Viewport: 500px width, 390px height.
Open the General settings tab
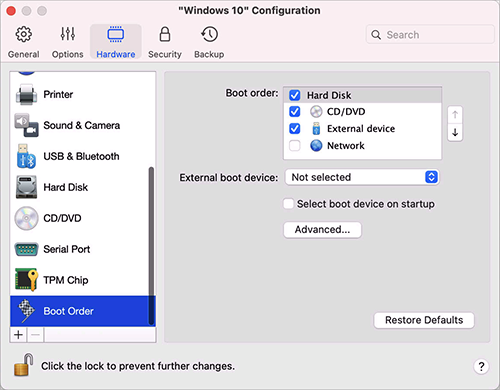point(23,42)
